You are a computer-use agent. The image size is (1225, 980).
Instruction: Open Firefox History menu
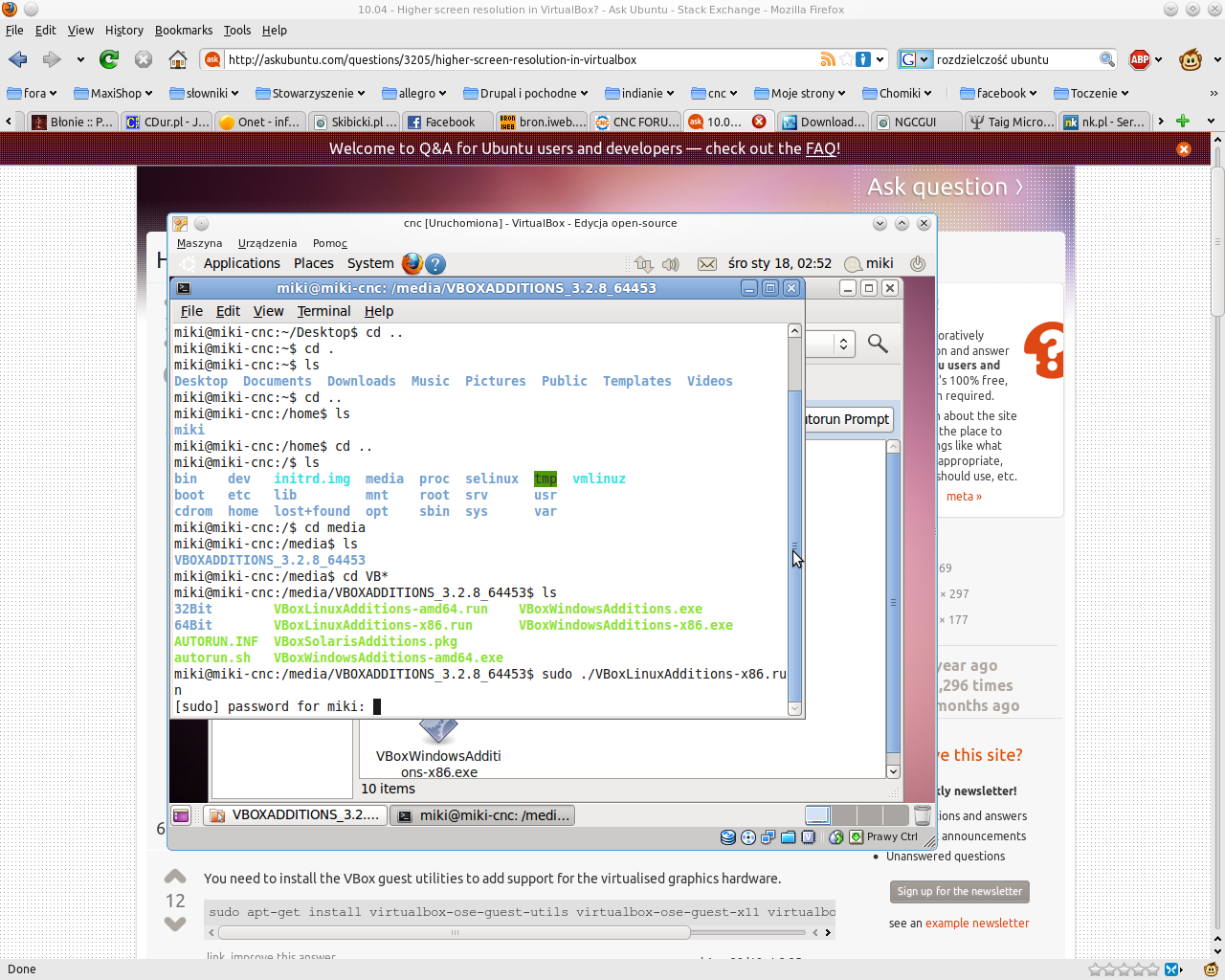pyautogui.click(x=123, y=31)
